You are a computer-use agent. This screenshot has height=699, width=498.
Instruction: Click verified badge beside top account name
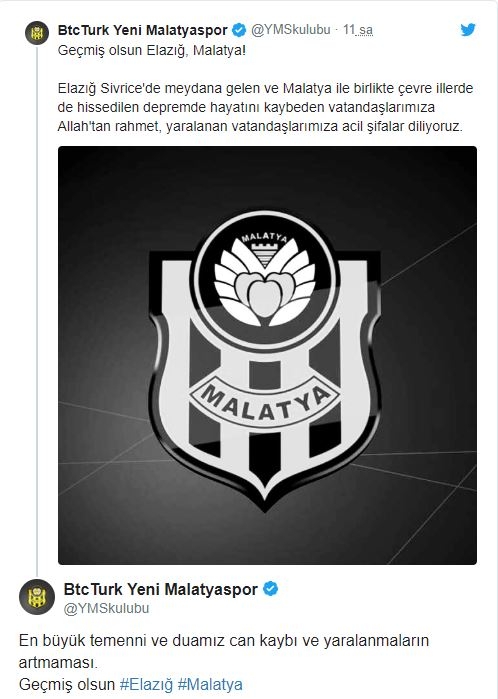pos(239,30)
